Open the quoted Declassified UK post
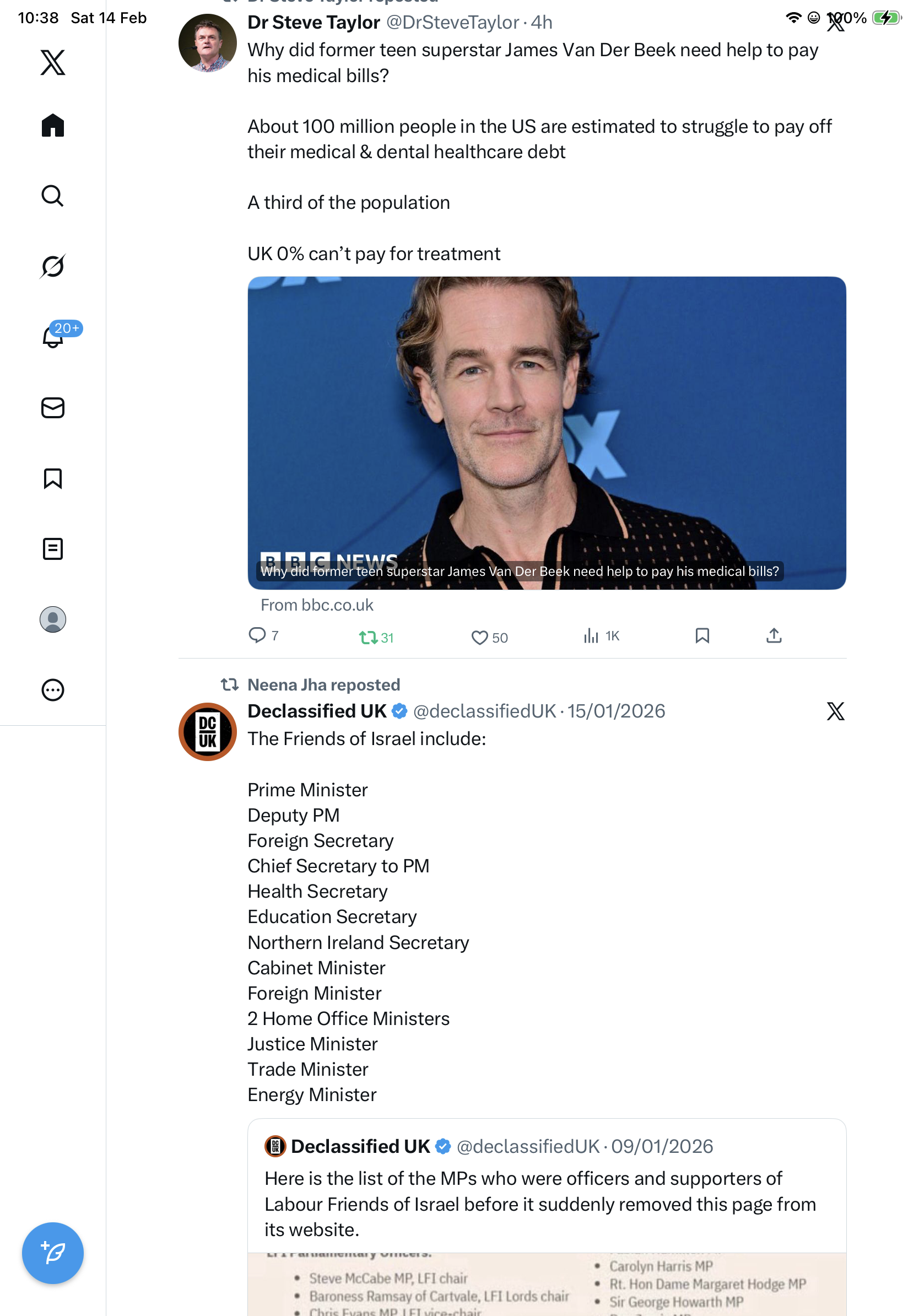 click(x=547, y=1217)
